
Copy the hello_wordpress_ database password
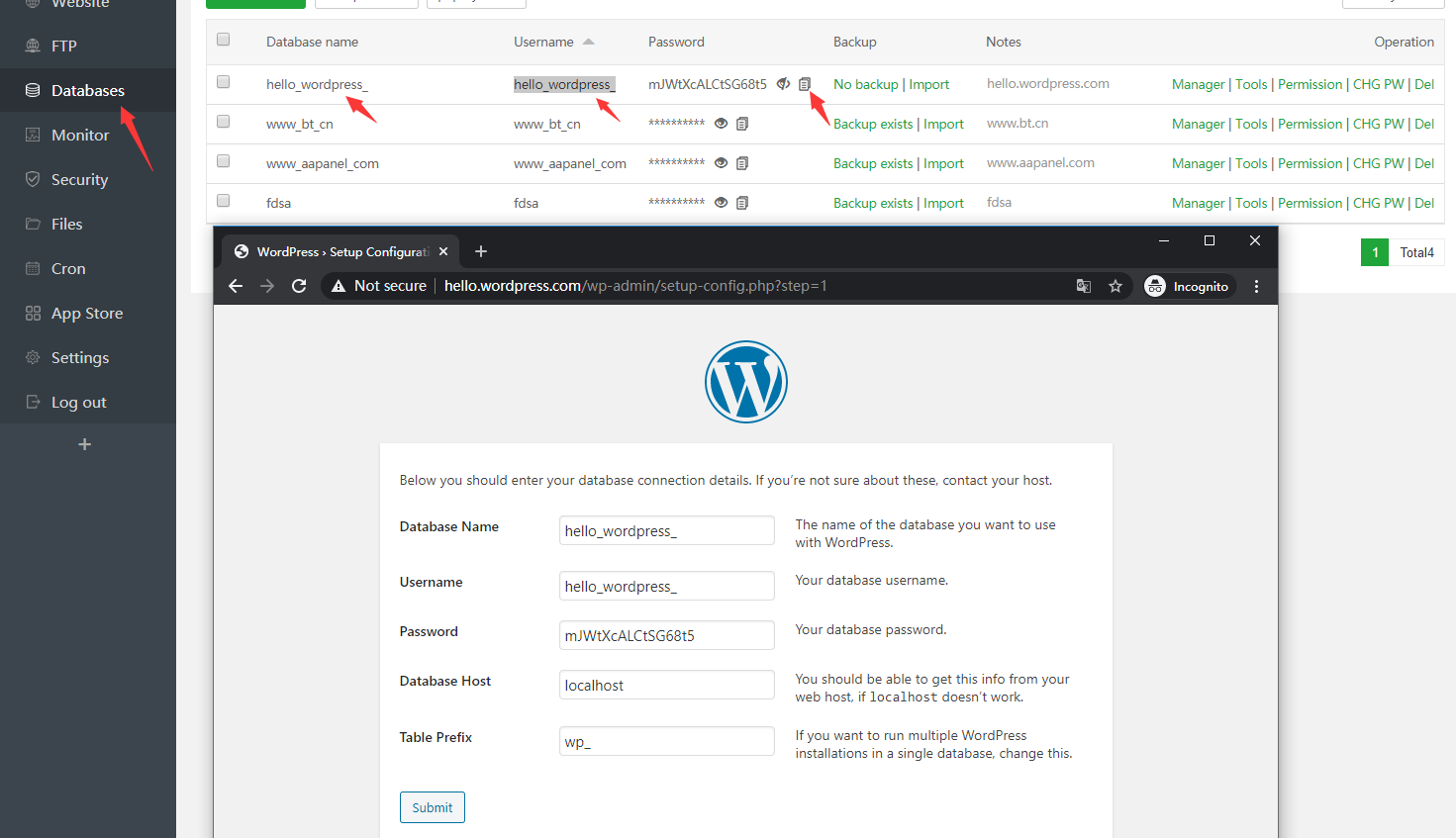[803, 84]
